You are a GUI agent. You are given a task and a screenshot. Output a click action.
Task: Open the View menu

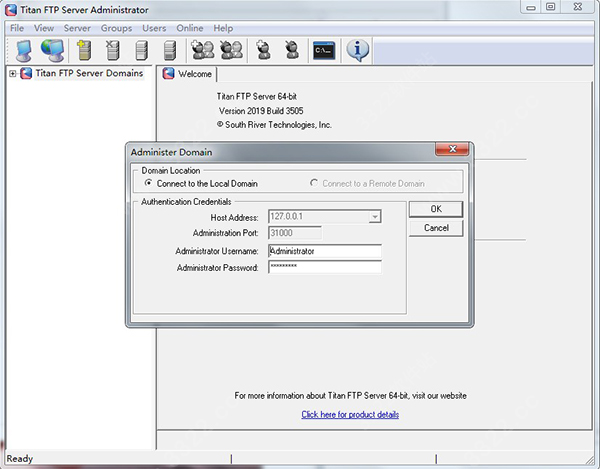tap(44, 28)
